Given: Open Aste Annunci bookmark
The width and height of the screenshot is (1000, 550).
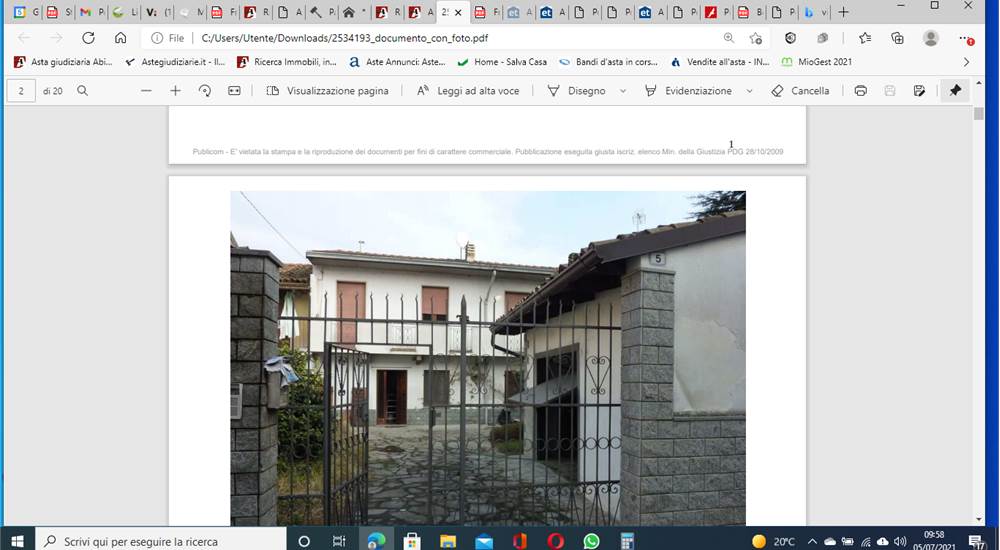Looking at the screenshot, I should pos(397,62).
